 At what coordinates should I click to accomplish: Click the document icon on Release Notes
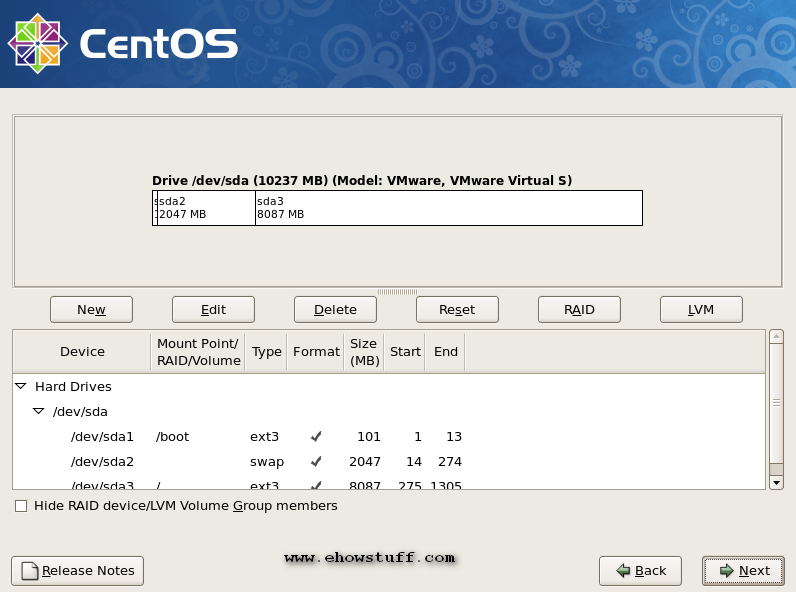click(x=30, y=571)
